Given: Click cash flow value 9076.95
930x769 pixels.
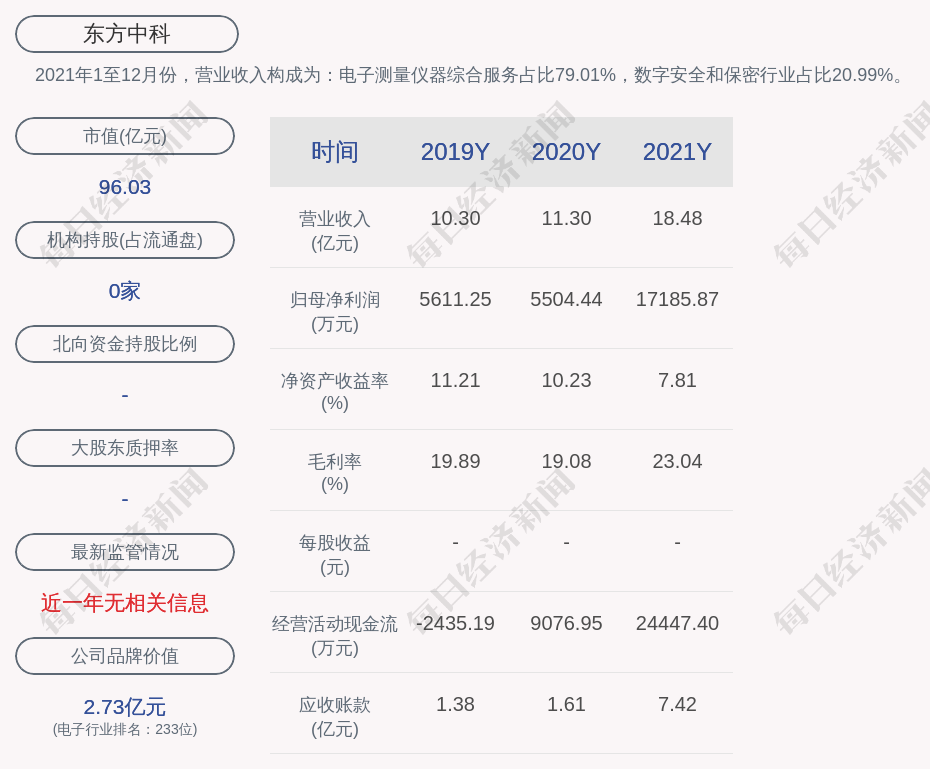Looking at the screenshot, I should (566, 623).
